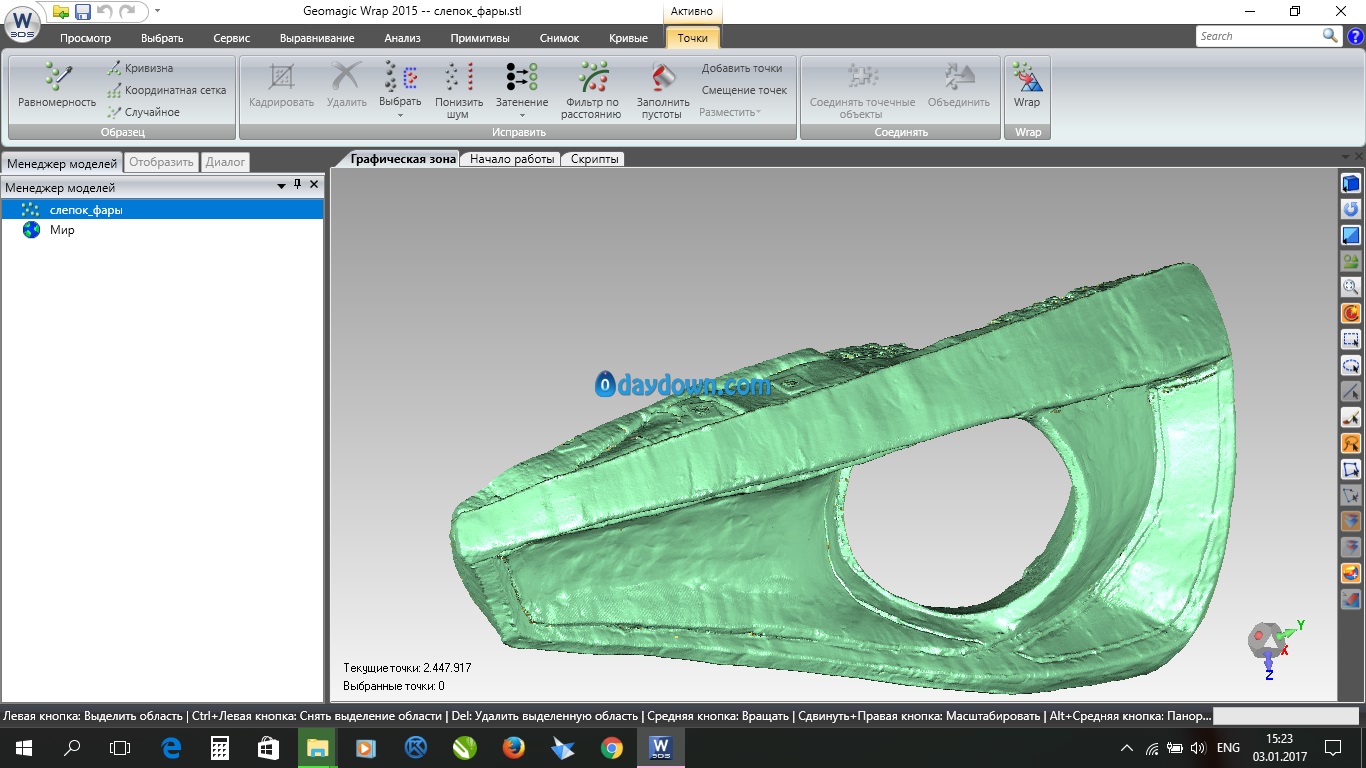Open the Просмотр ribbon tab
Viewport: 1366px width, 768px height.
tap(85, 38)
